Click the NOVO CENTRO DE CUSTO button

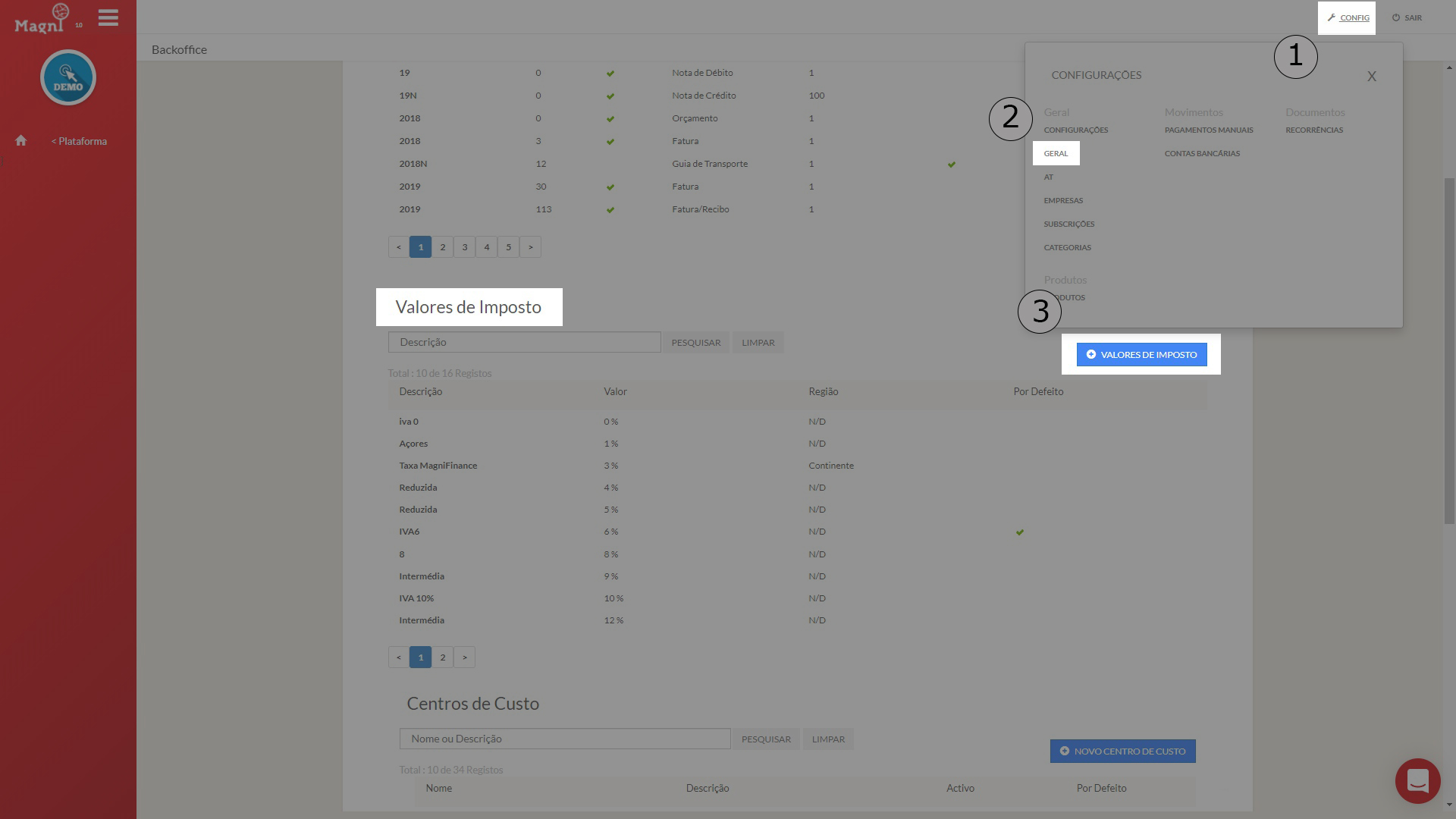click(x=1122, y=752)
